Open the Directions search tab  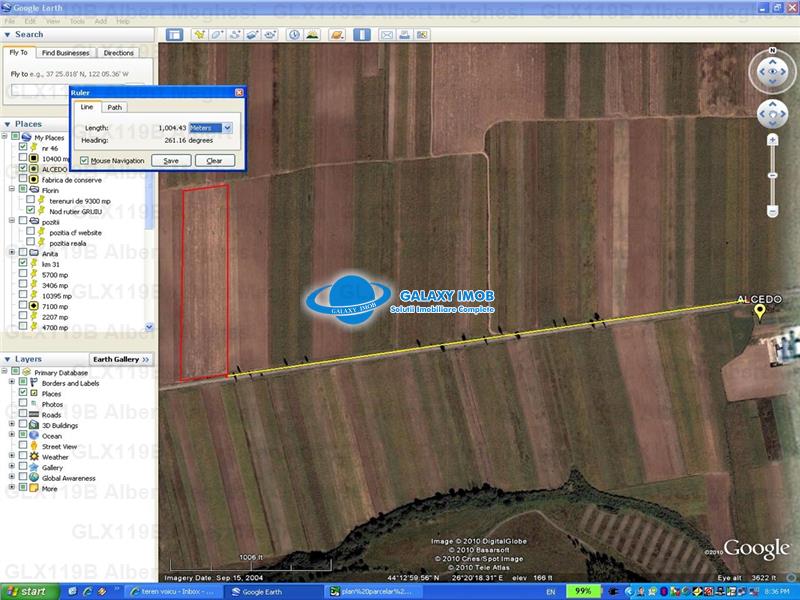click(x=118, y=53)
